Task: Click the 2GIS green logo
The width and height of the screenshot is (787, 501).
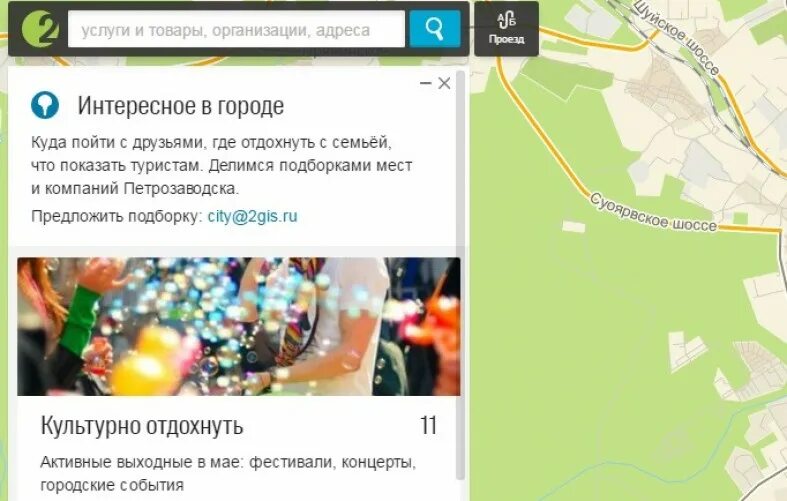Action: (40, 29)
